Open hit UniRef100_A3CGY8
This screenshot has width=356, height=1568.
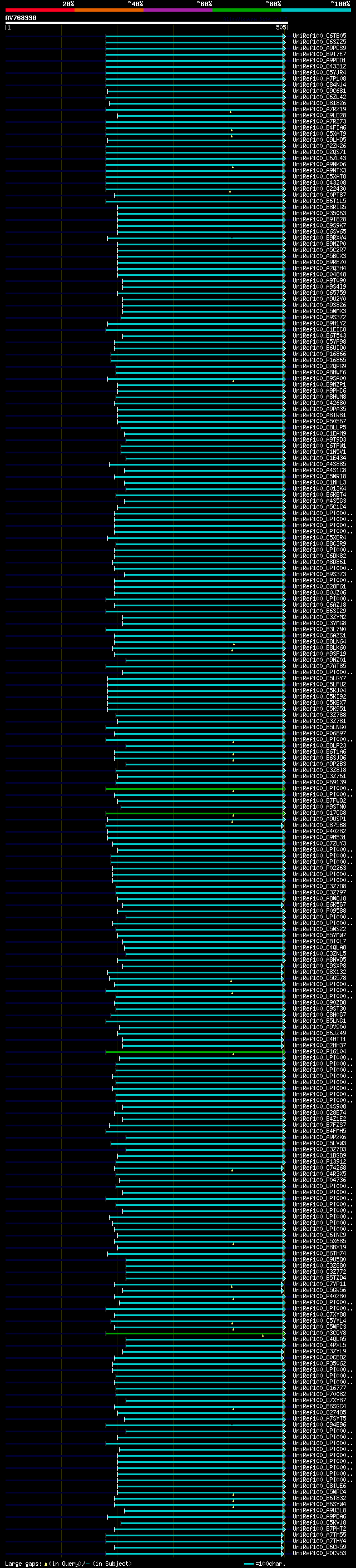[x=319, y=1334]
